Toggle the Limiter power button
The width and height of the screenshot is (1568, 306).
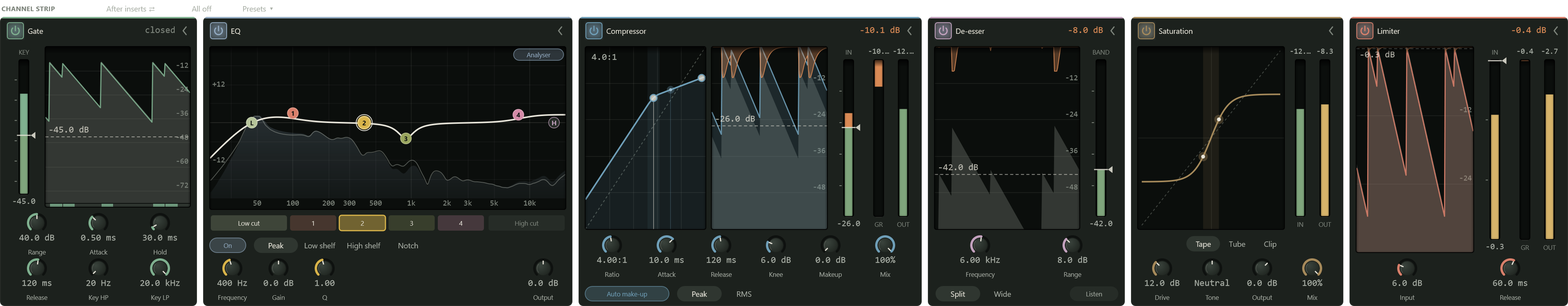(1365, 30)
